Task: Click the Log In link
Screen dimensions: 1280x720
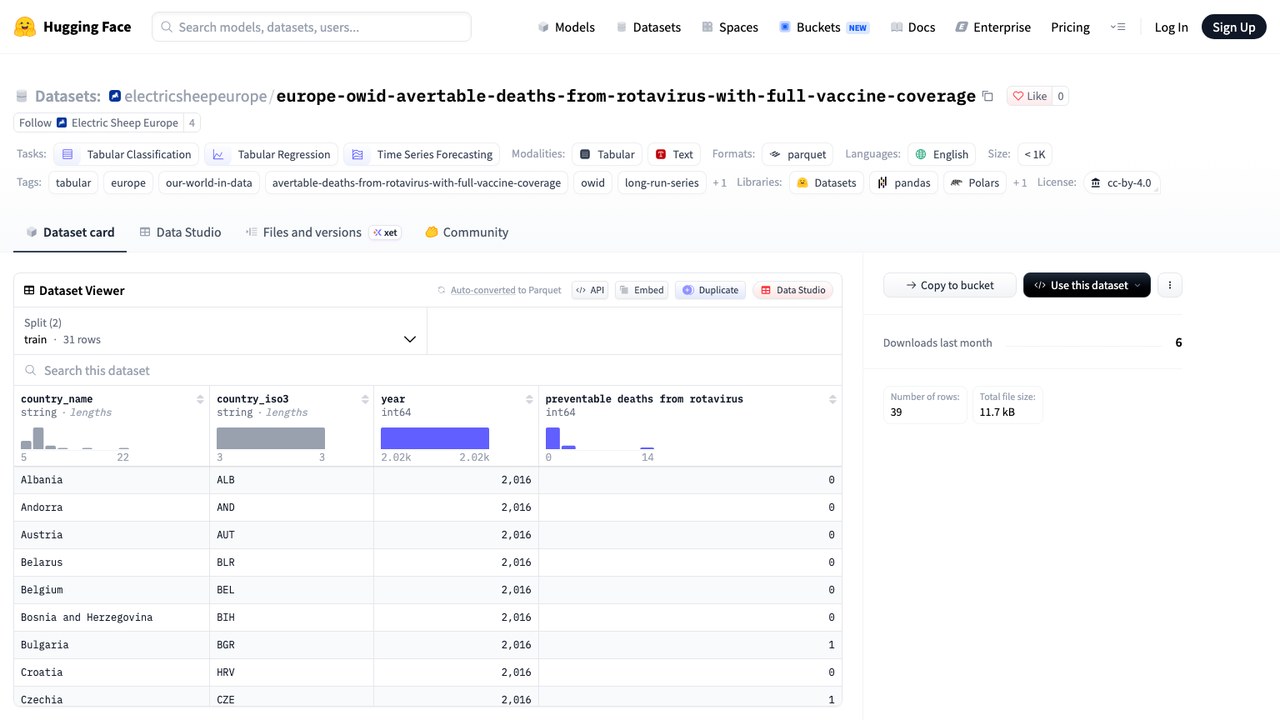Action: (x=1171, y=27)
